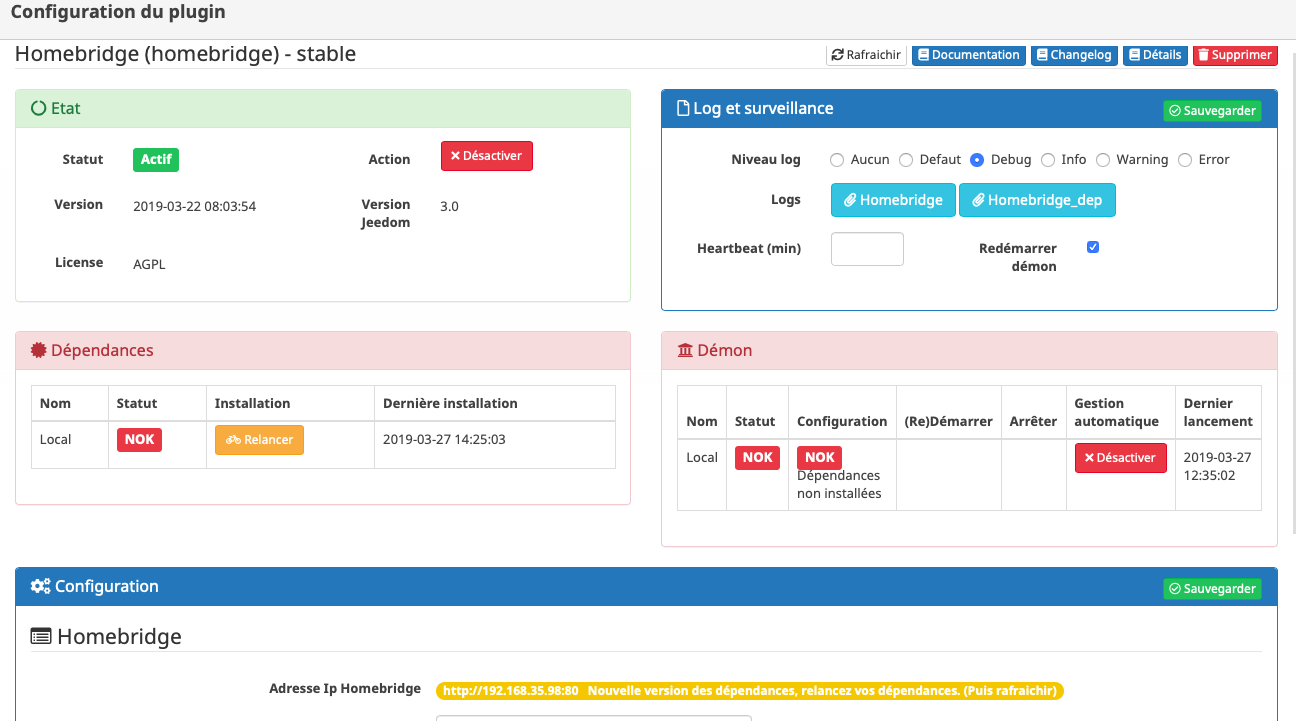Image resolution: width=1296 pixels, height=722 pixels.
Task: Relaunch dependencies with the Relancer button
Action: click(x=259, y=440)
